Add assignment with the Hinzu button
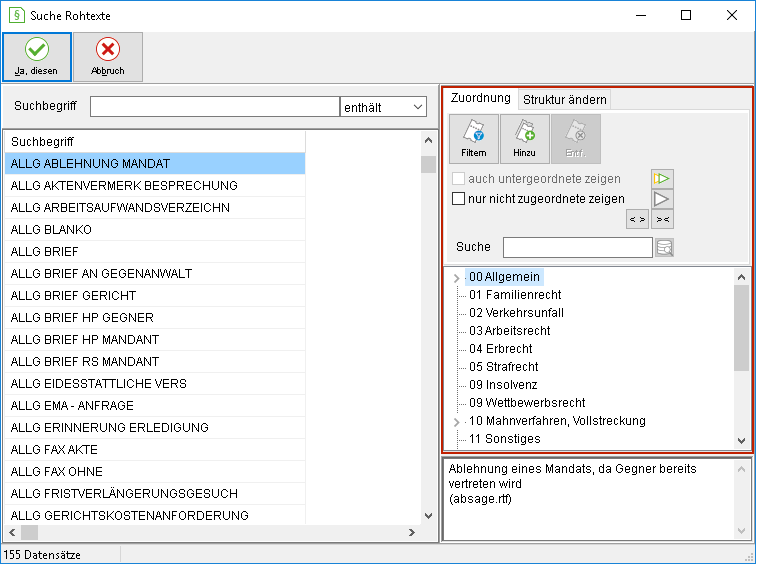The width and height of the screenshot is (757, 564). point(525,139)
